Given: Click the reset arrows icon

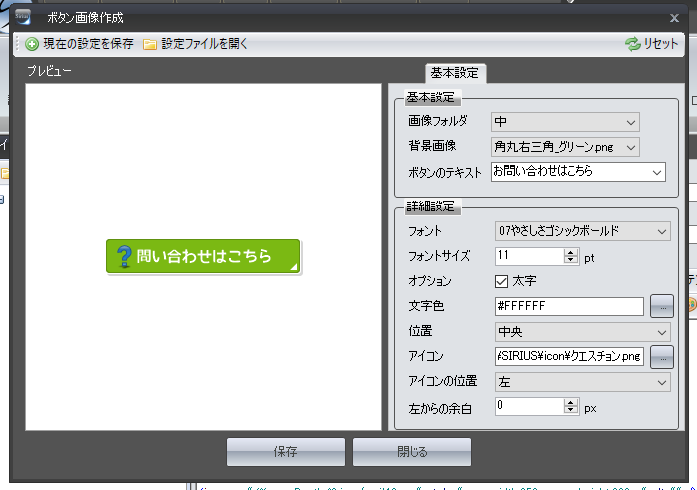Looking at the screenshot, I should point(632,44).
